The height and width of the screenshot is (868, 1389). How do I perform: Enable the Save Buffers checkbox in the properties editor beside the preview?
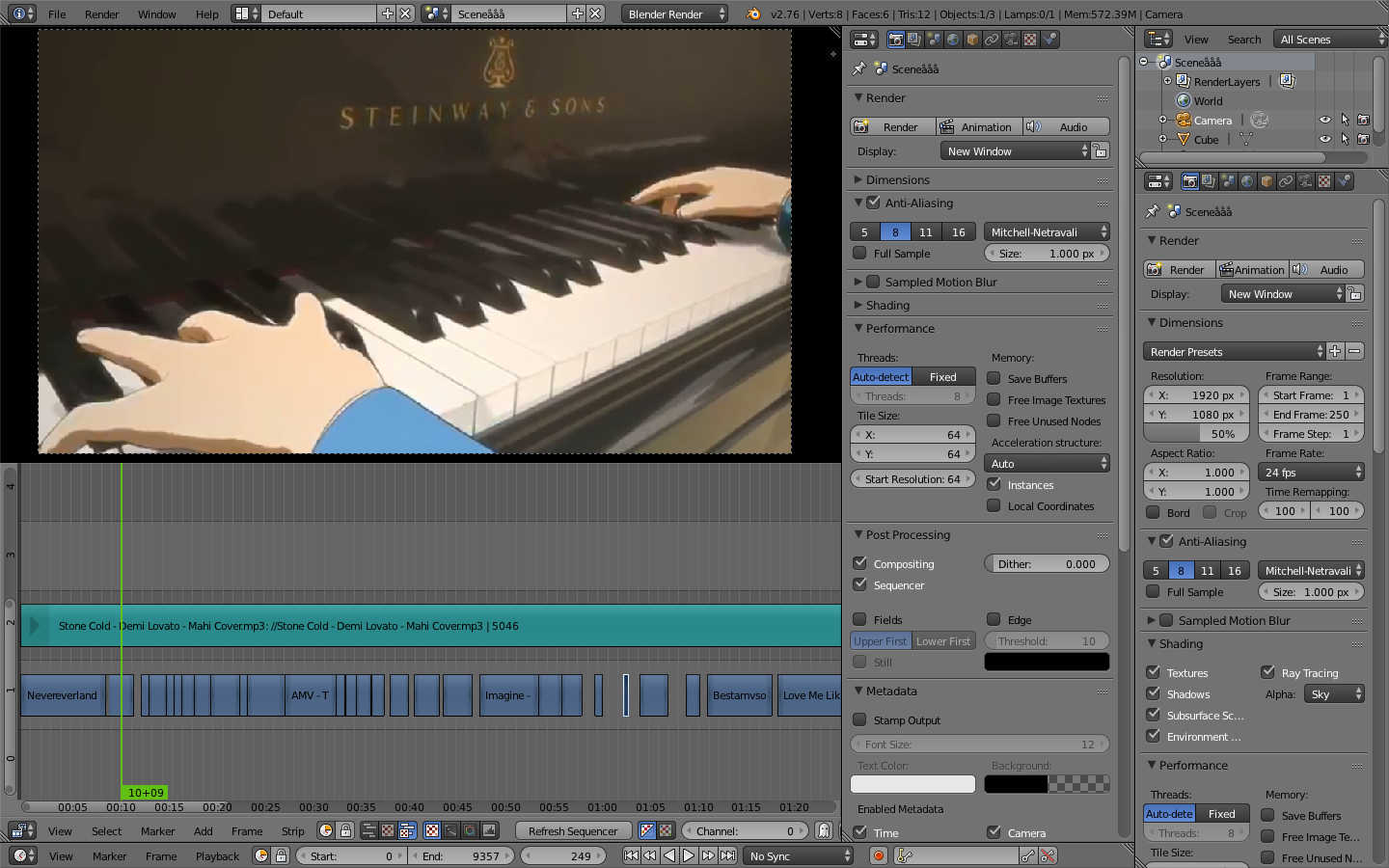click(x=994, y=378)
